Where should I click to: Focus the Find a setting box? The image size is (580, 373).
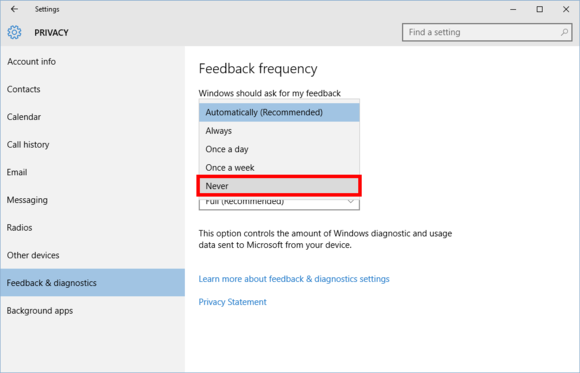(x=487, y=33)
